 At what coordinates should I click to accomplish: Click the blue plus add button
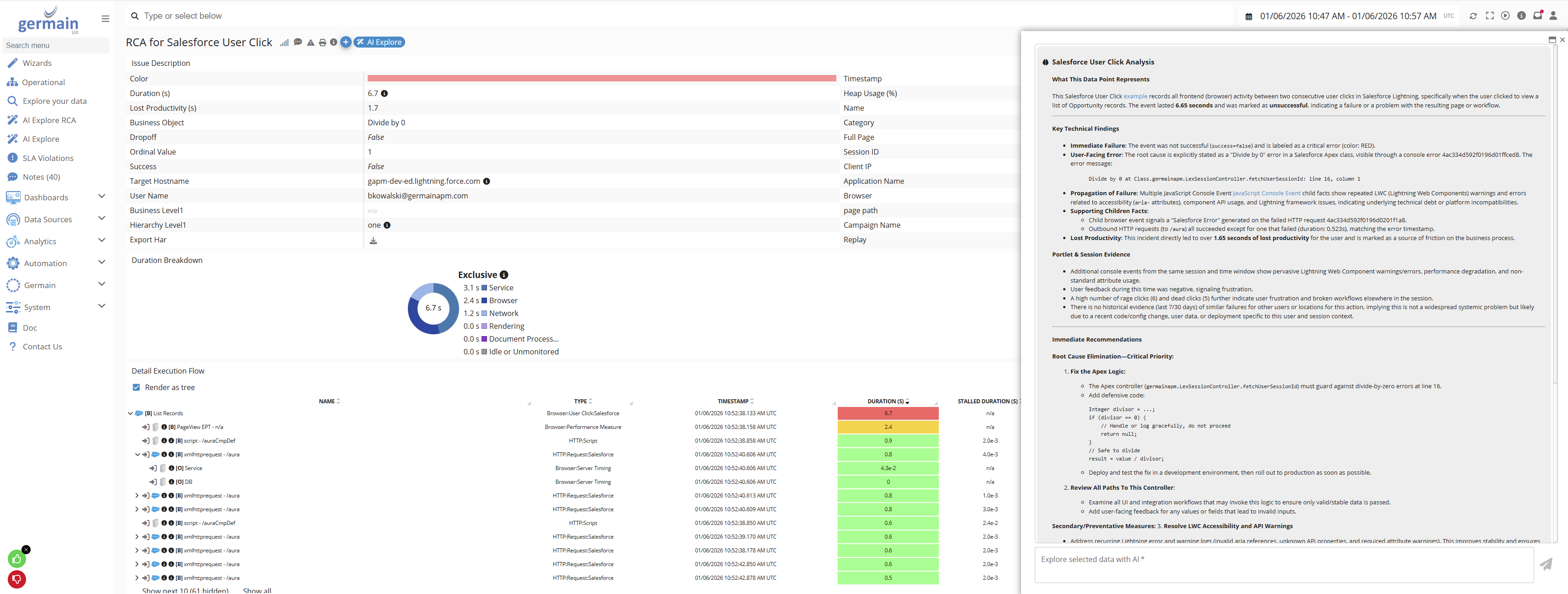pyautogui.click(x=345, y=42)
